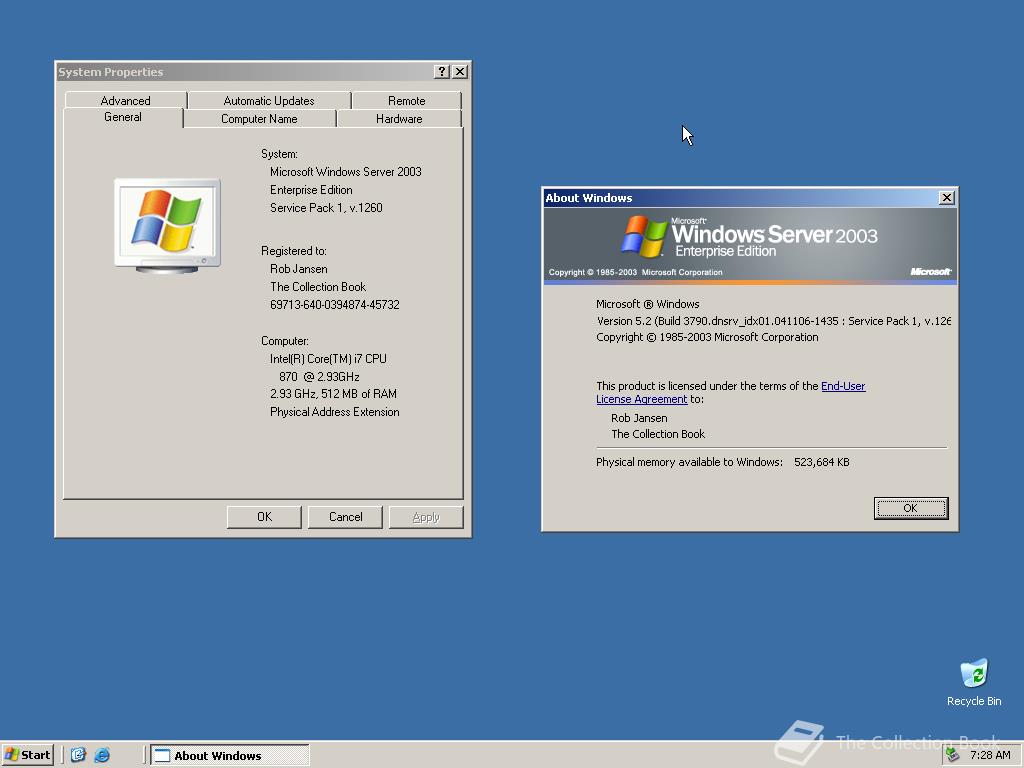
Task: Click the Windows monitor logo in System Properties
Action: tap(167, 225)
